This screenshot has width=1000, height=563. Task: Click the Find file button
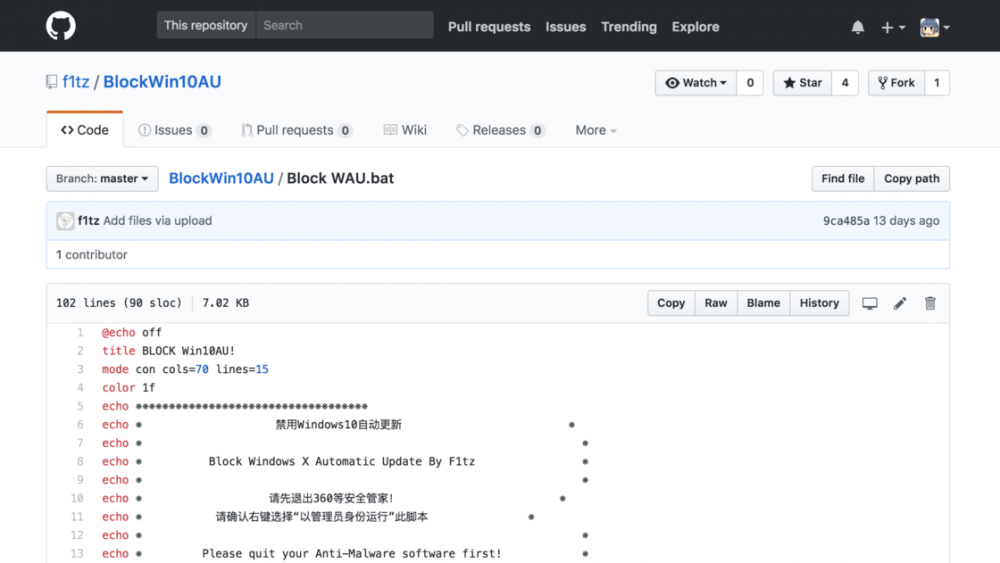click(x=842, y=179)
